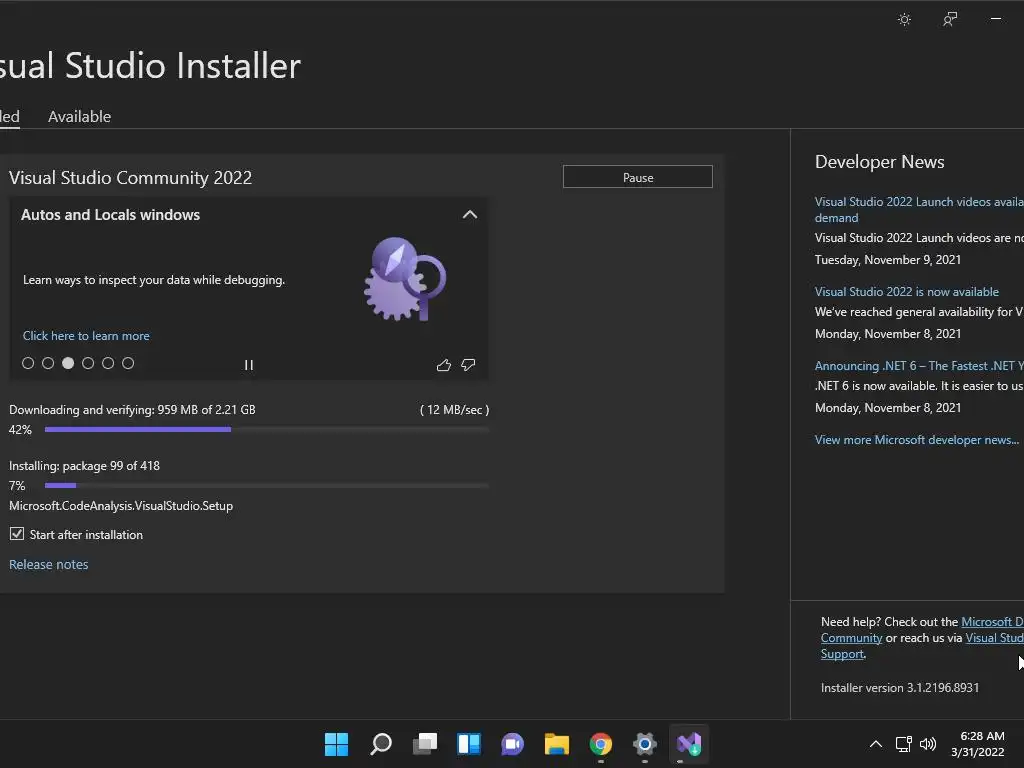1024x768 pixels.
Task: Open Task View on the taskbar
Action: pos(425,744)
